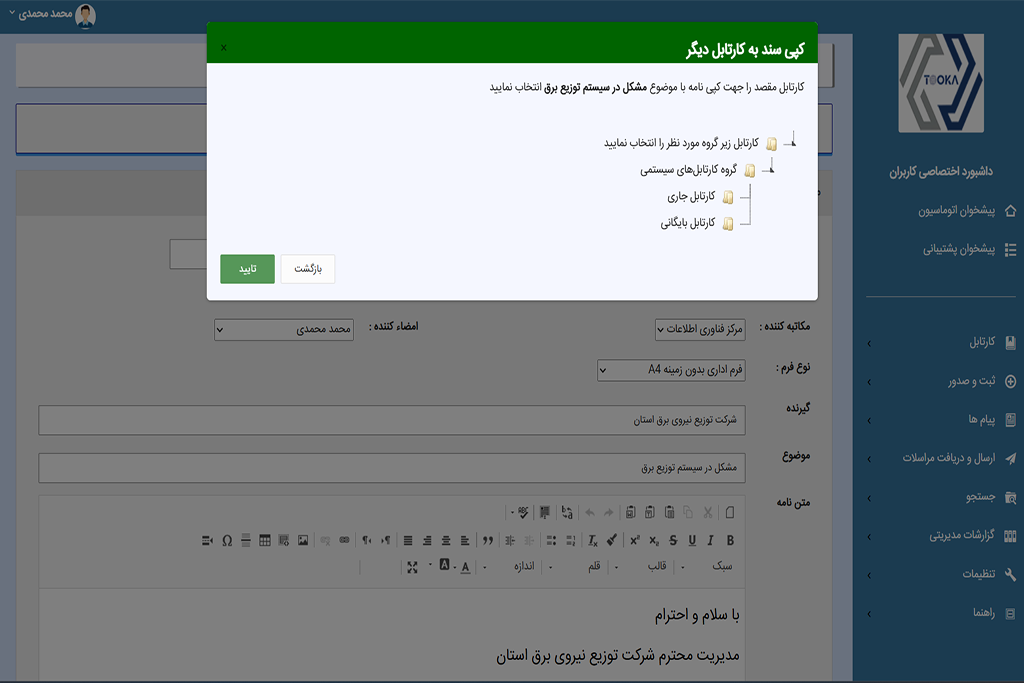The height and width of the screenshot is (683, 1024).
Task: Insert table using editor toolbar icon
Action: pyautogui.click(x=265, y=541)
